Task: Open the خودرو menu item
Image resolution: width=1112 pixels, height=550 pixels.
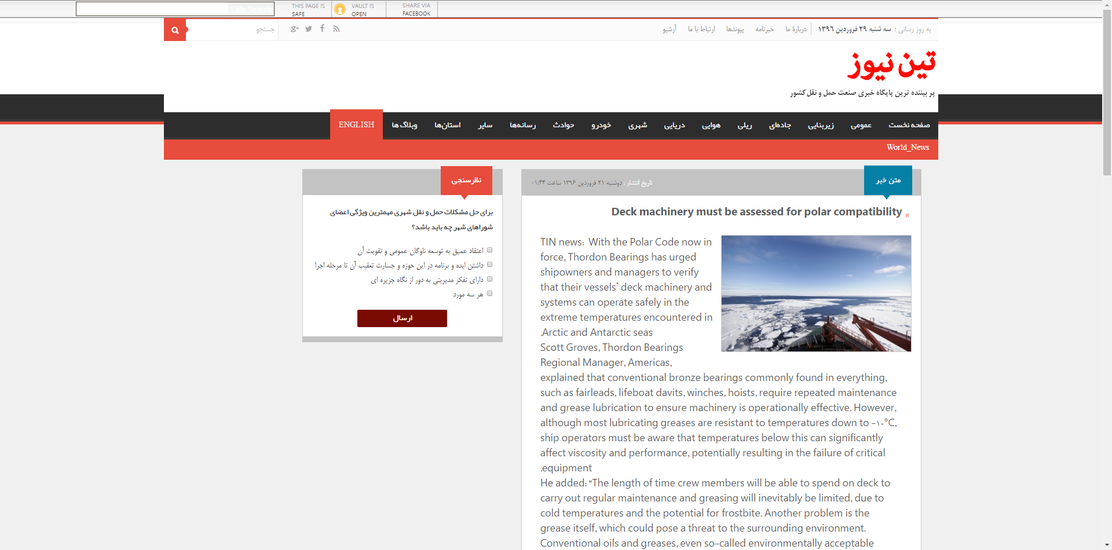Action: [x=602, y=125]
